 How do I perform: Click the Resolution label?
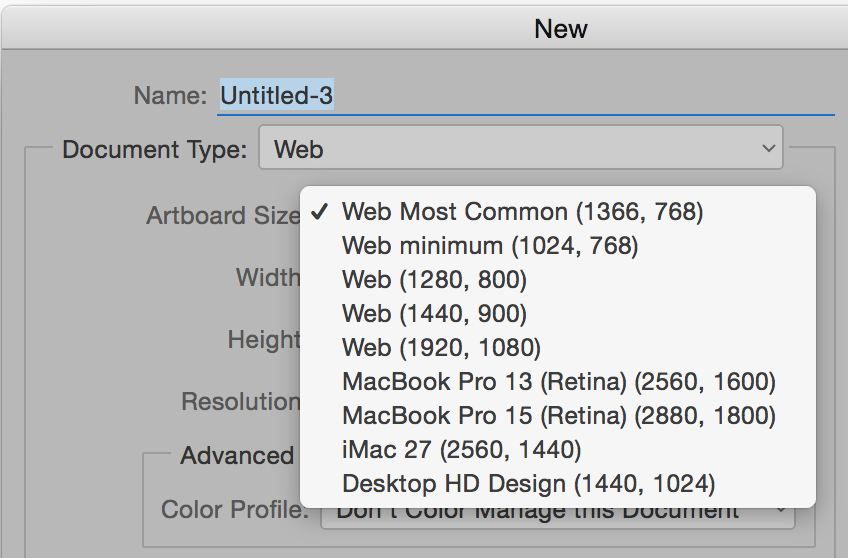(x=240, y=402)
